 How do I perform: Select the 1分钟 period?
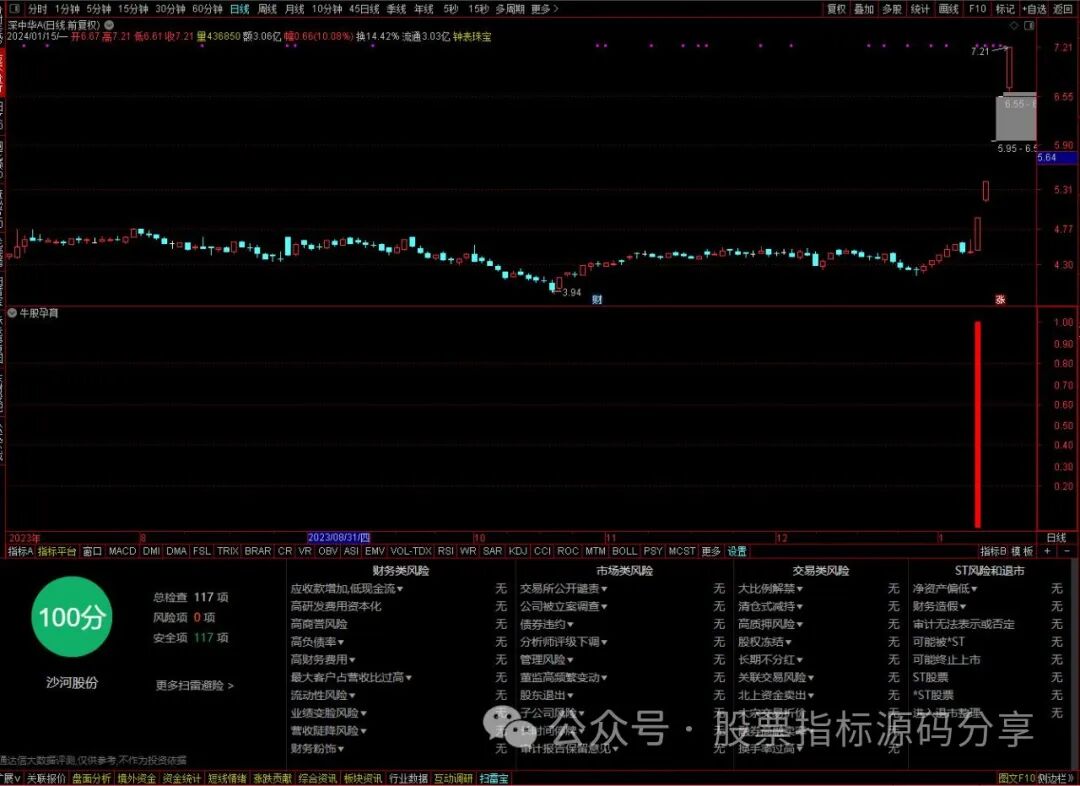(x=67, y=9)
